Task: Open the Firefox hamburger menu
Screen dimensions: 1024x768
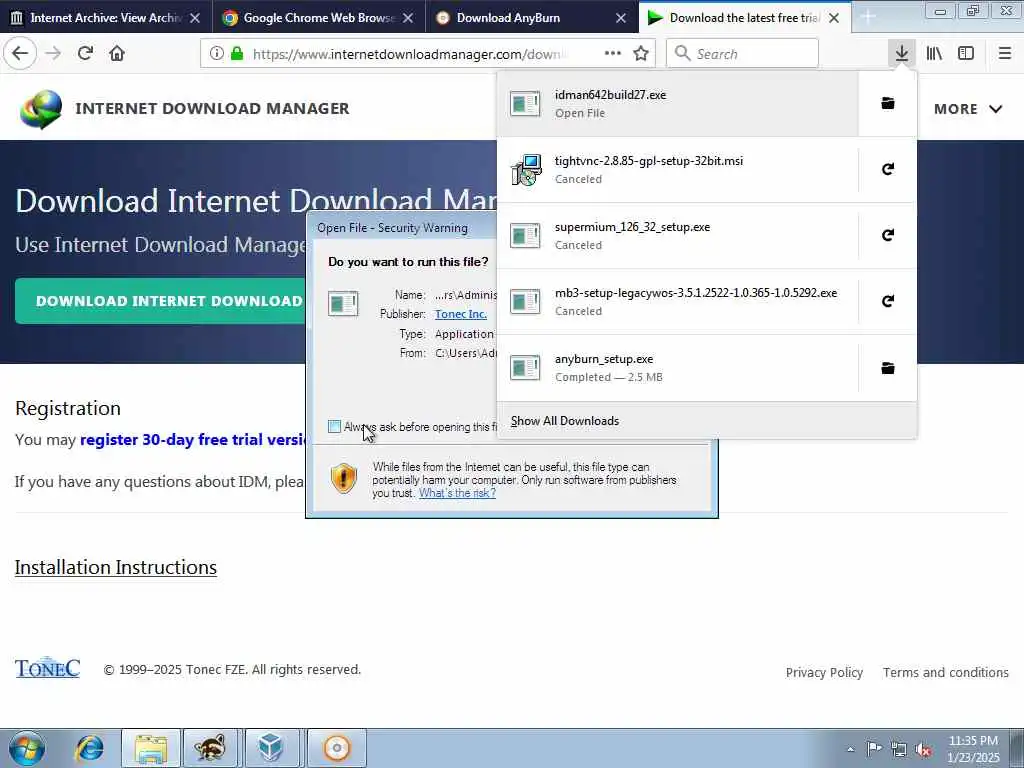Action: tap(1004, 54)
